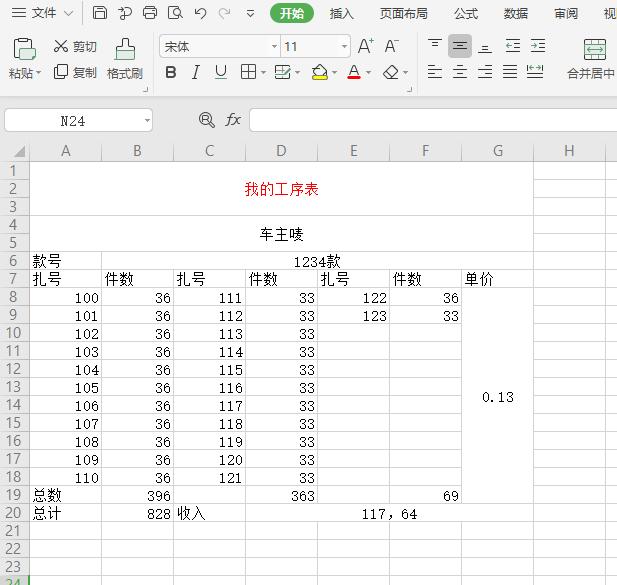Image resolution: width=617 pixels, height=585 pixels.
Task: Click the merged cell 1234款
Action: tap(317, 261)
